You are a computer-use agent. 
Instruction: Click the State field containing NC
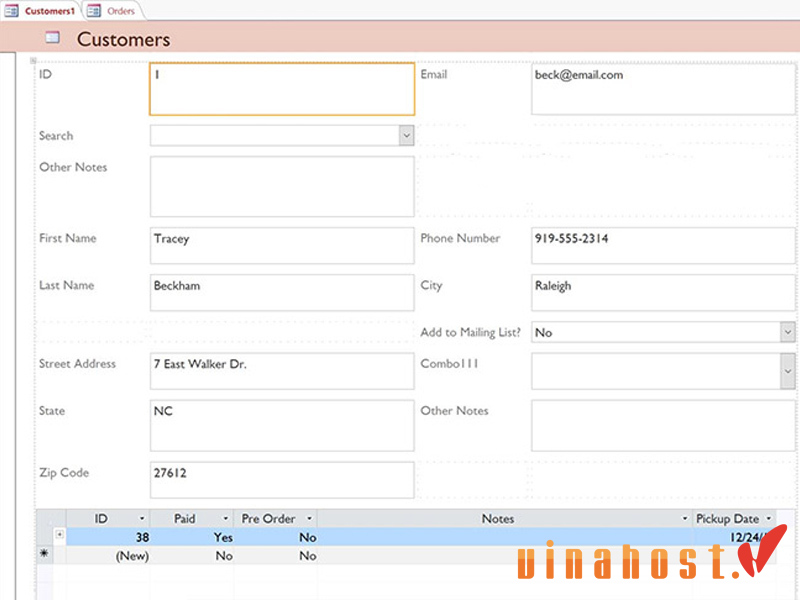tap(282, 425)
